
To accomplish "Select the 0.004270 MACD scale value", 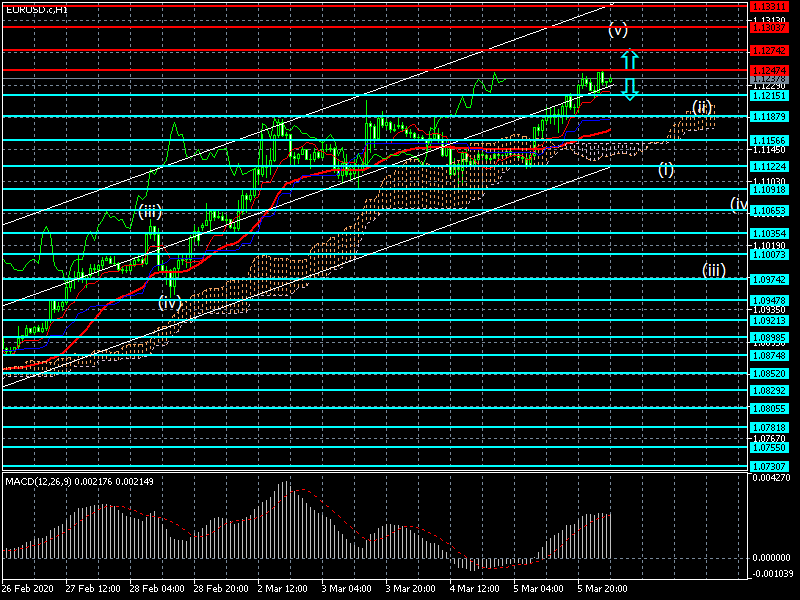I will (771, 478).
